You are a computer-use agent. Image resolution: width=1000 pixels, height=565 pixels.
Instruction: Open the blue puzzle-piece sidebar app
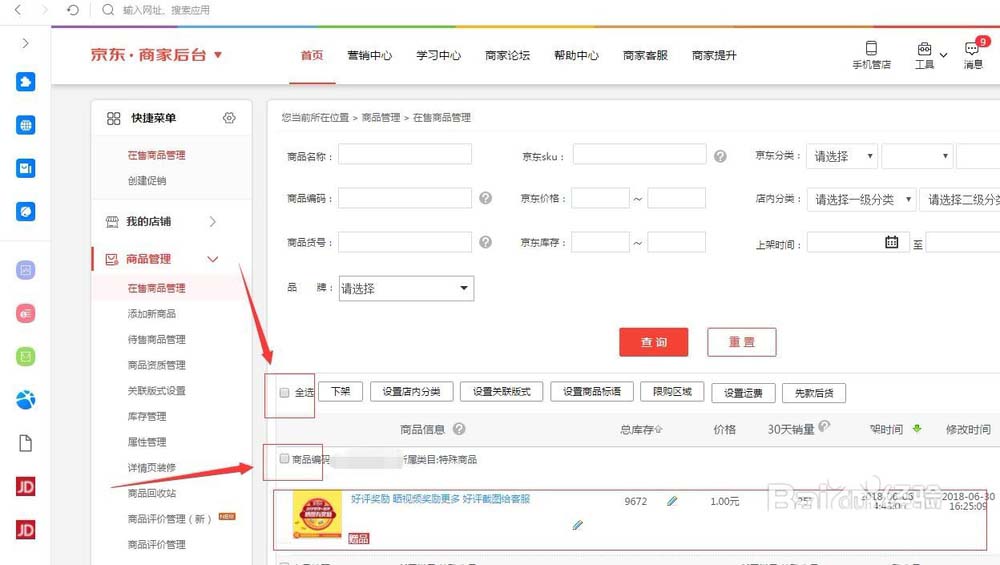click(26, 82)
